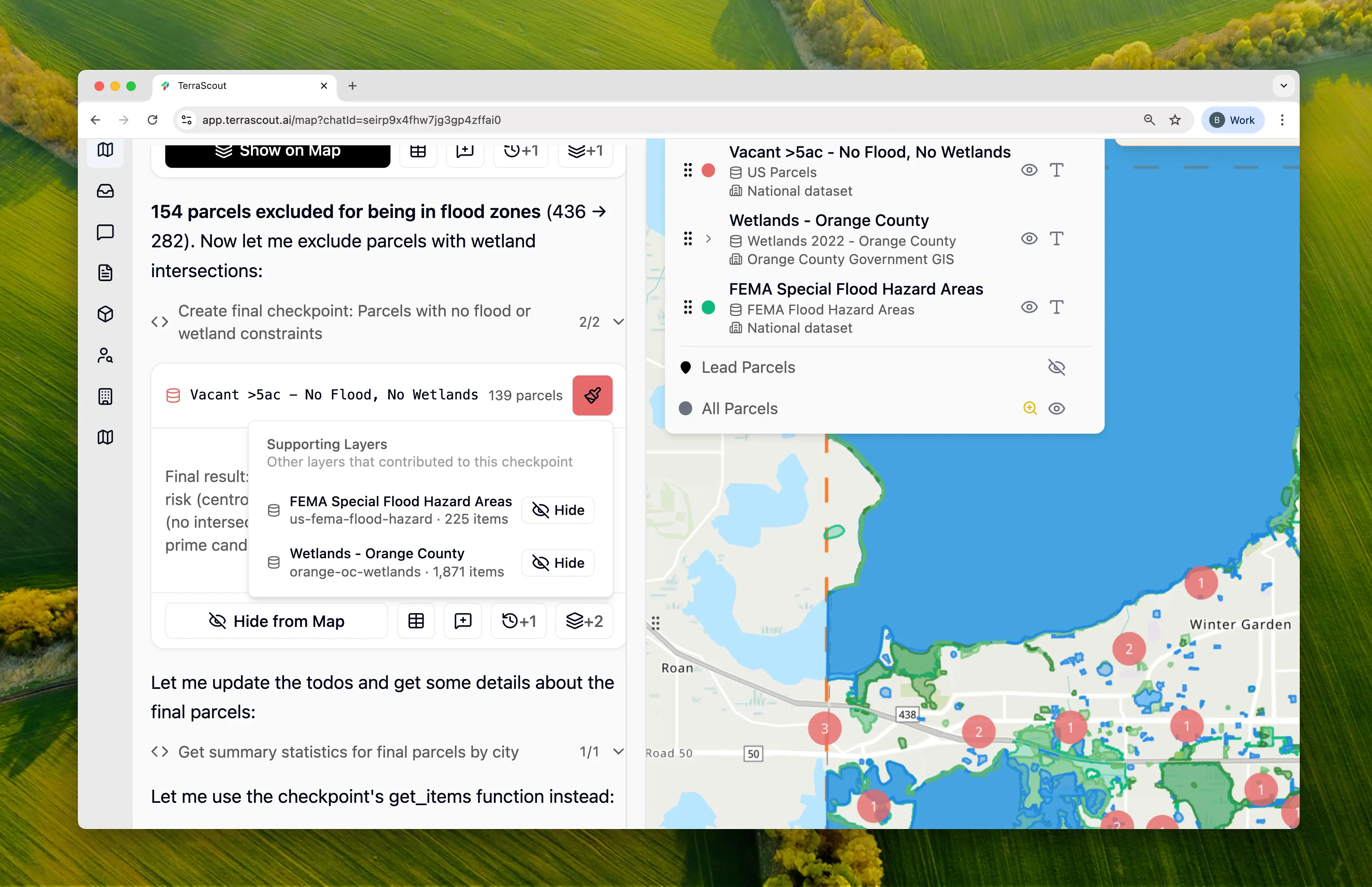Open the inbox icon in sidebar
Viewport: 1372px width, 887px height.
105,191
